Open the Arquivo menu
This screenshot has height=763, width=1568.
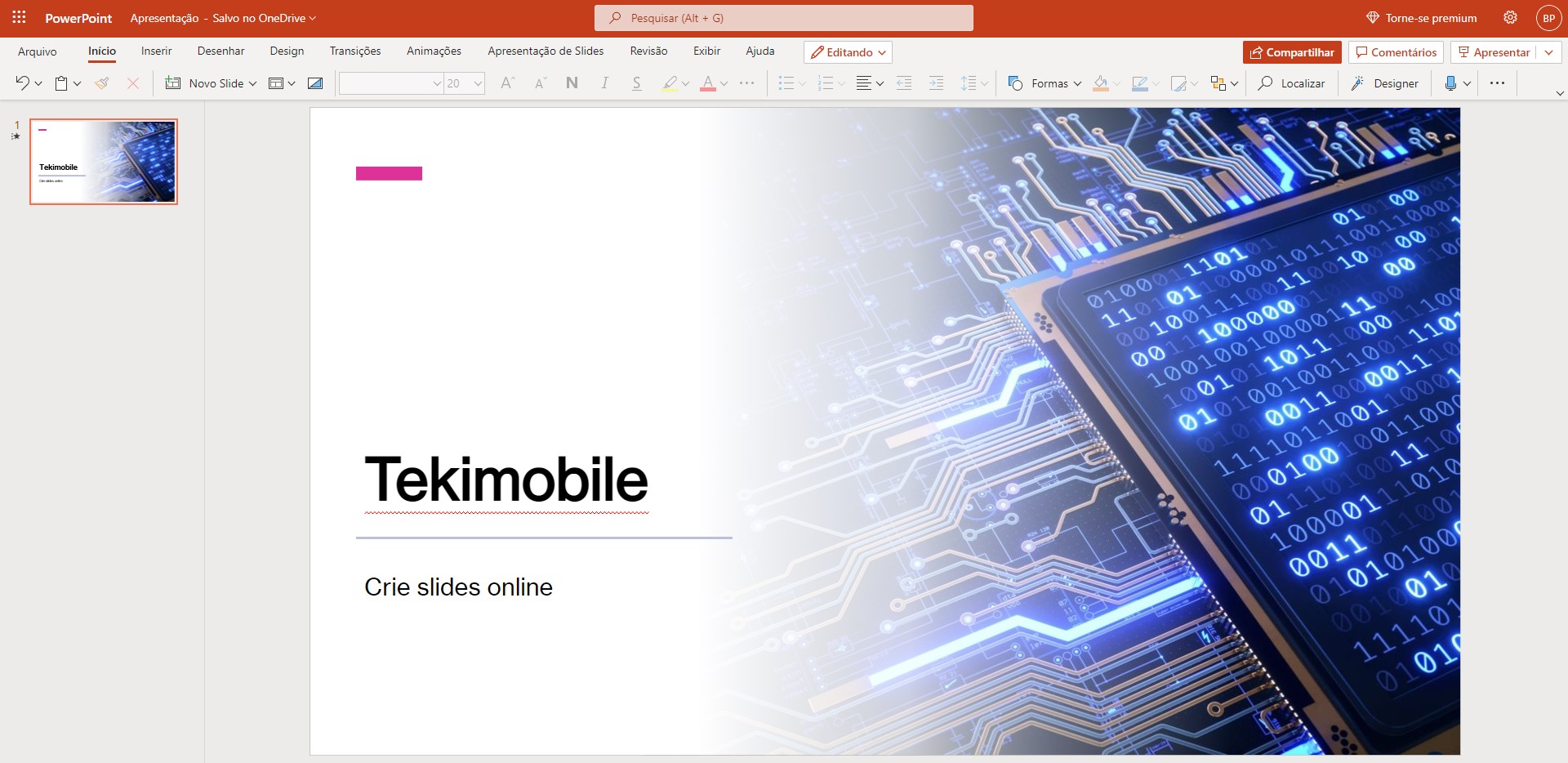point(38,51)
